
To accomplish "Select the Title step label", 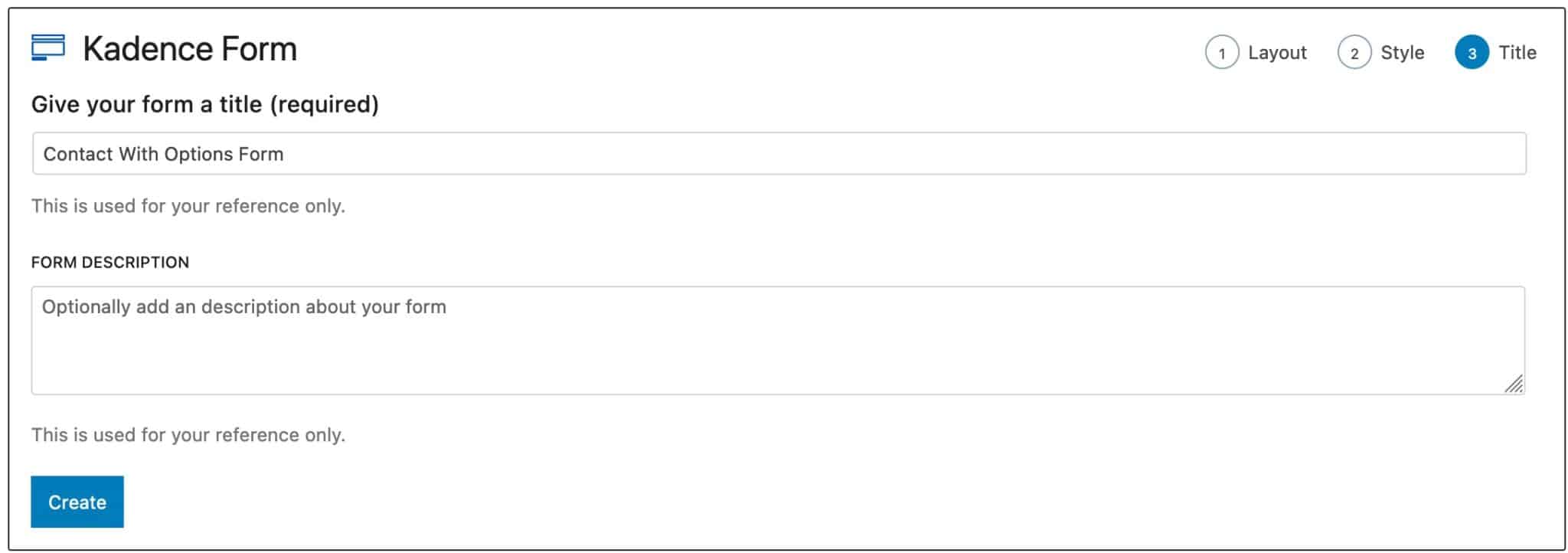I will [1517, 53].
